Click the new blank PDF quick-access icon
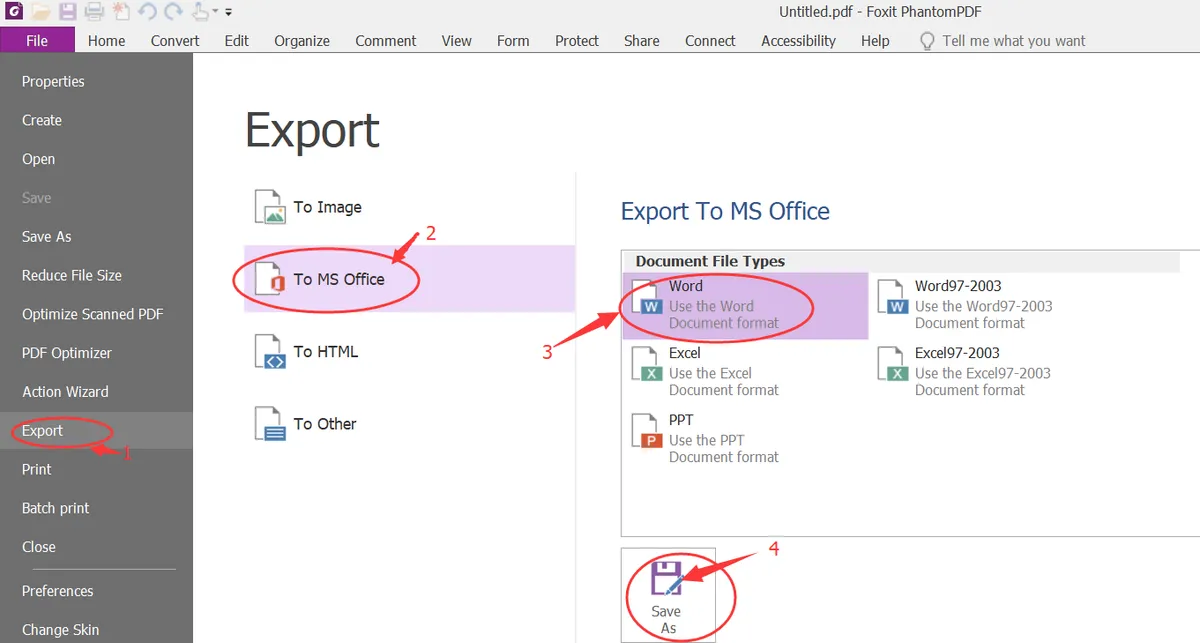1200x643 pixels. (120, 12)
